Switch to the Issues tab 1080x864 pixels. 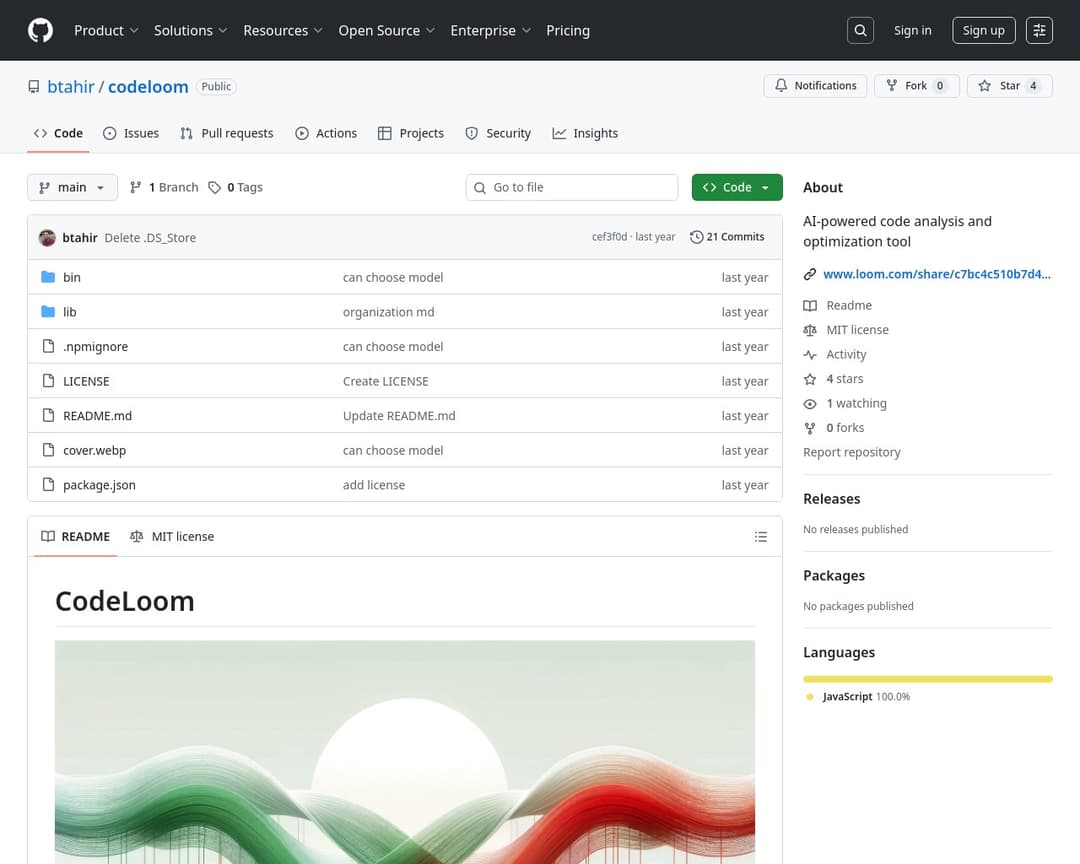131,133
